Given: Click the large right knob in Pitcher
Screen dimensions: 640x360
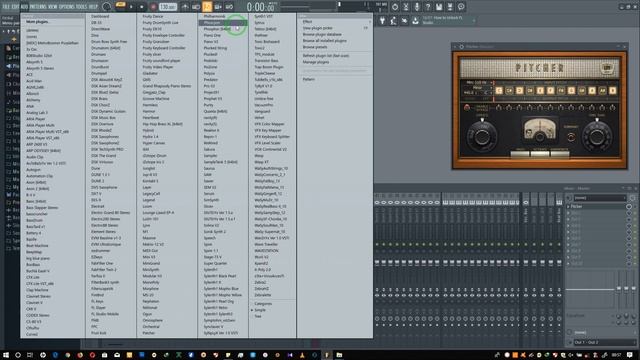Looking at the screenshot, I should (597, 136).
